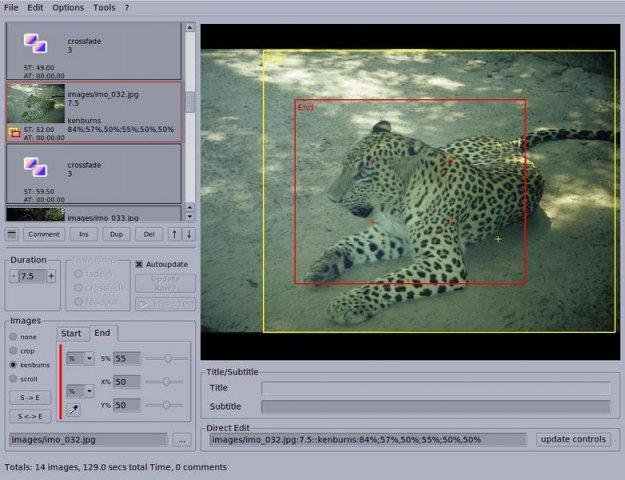
Task: Click the eyedropper picker icon
Action: (74, 409)
